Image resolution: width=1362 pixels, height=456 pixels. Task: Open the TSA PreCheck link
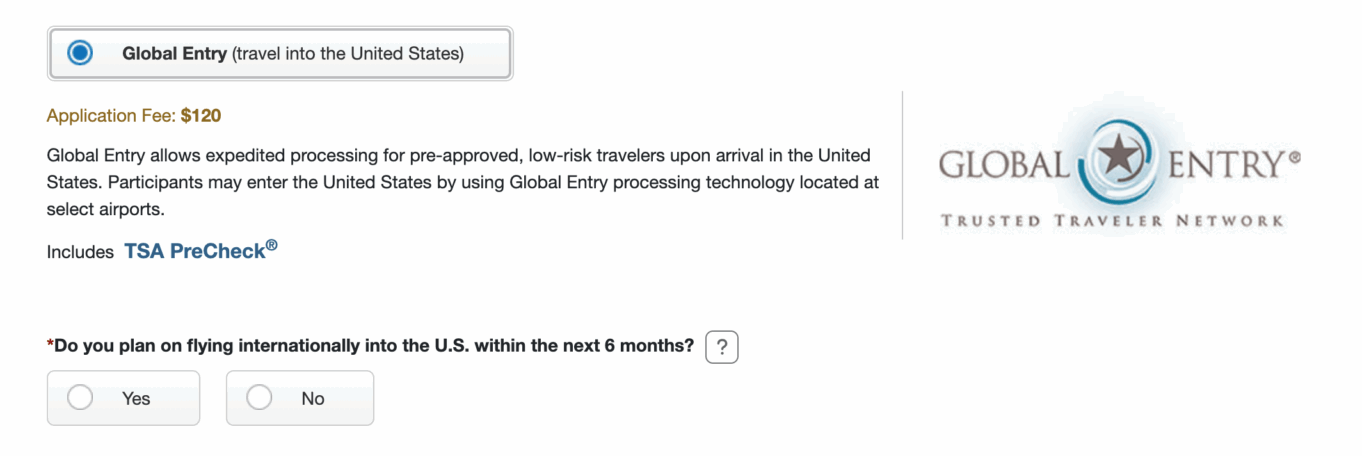pyautogui.click(x=200, y=251)
